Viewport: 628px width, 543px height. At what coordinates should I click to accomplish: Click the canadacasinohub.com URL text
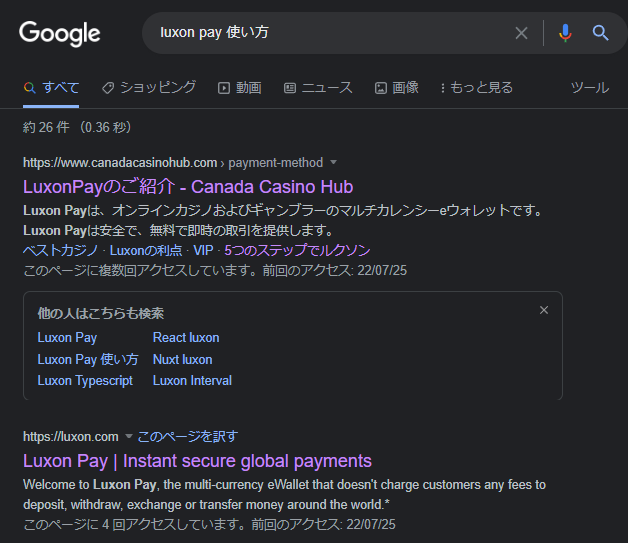(x=120, y=163)
